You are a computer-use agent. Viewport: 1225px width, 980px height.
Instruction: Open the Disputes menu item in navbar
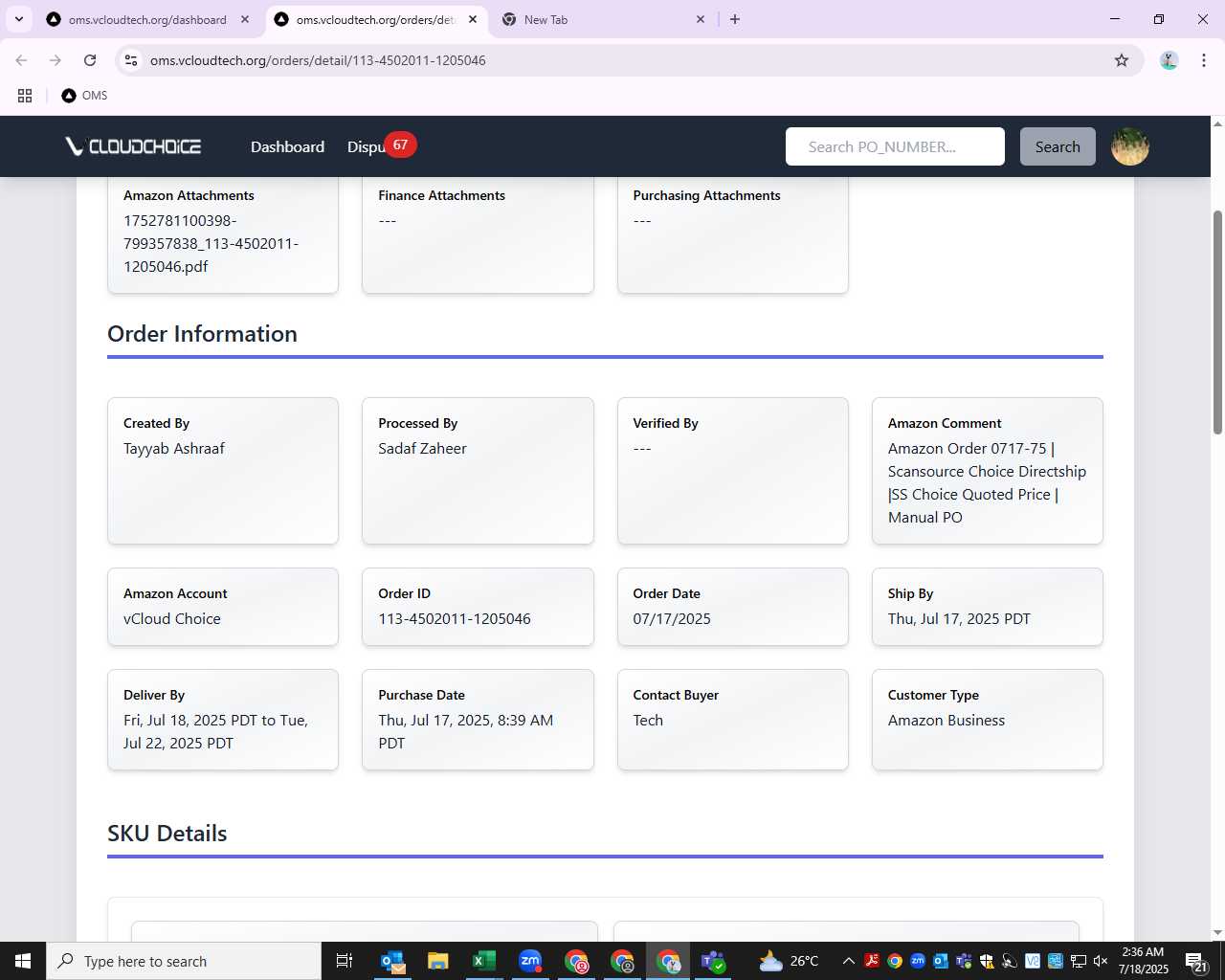tap(366, 146)
